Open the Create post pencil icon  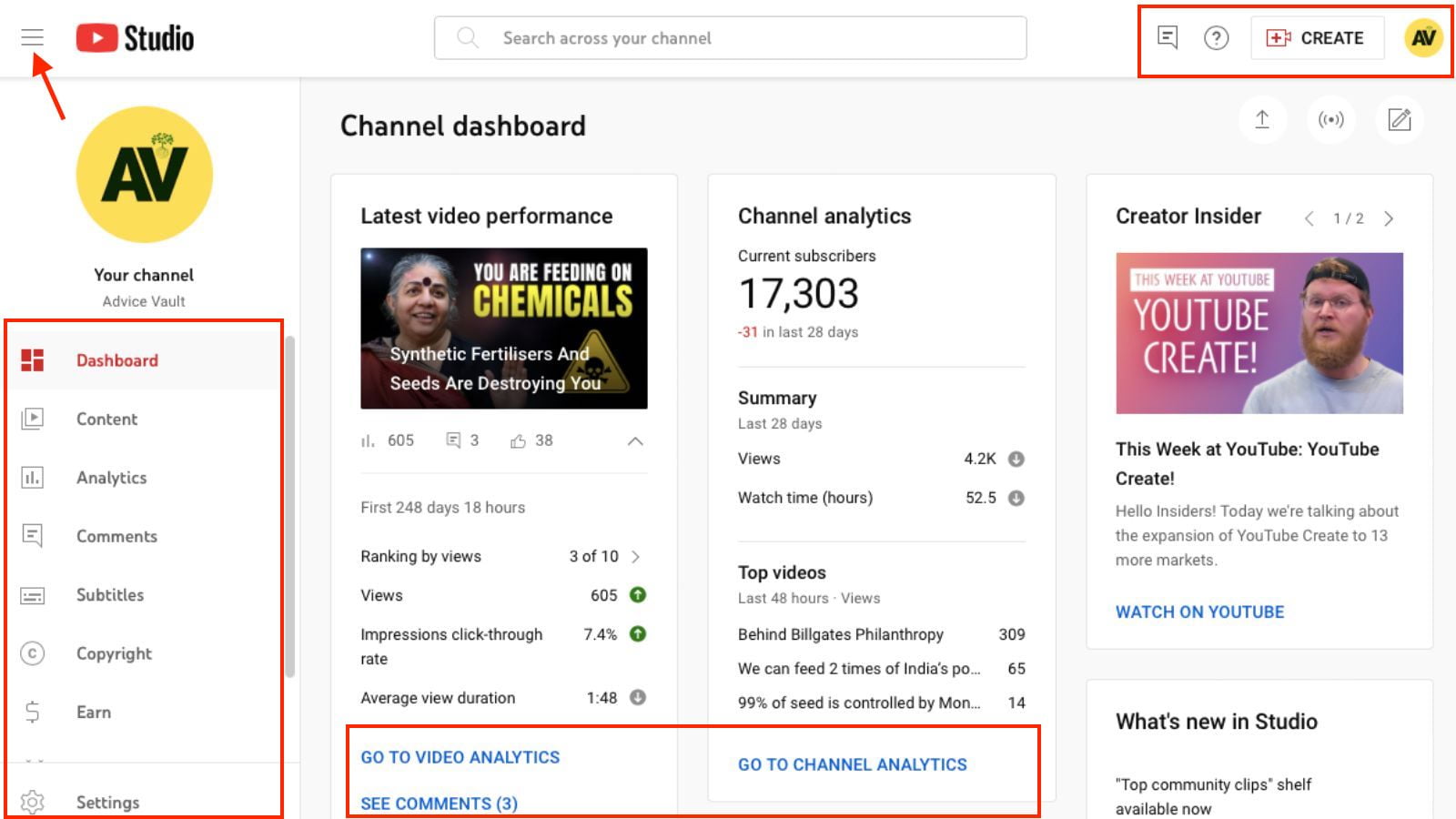click(1399, 119)
